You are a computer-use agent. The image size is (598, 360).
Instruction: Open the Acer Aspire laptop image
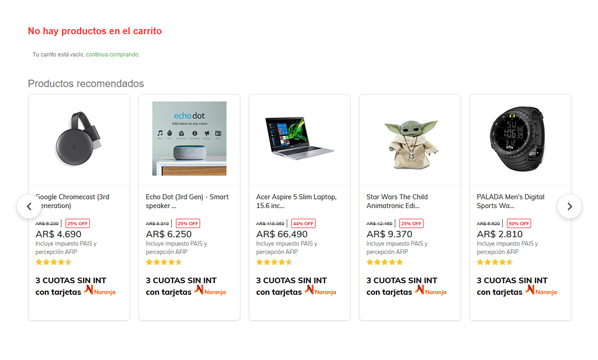tap(299, 138)
